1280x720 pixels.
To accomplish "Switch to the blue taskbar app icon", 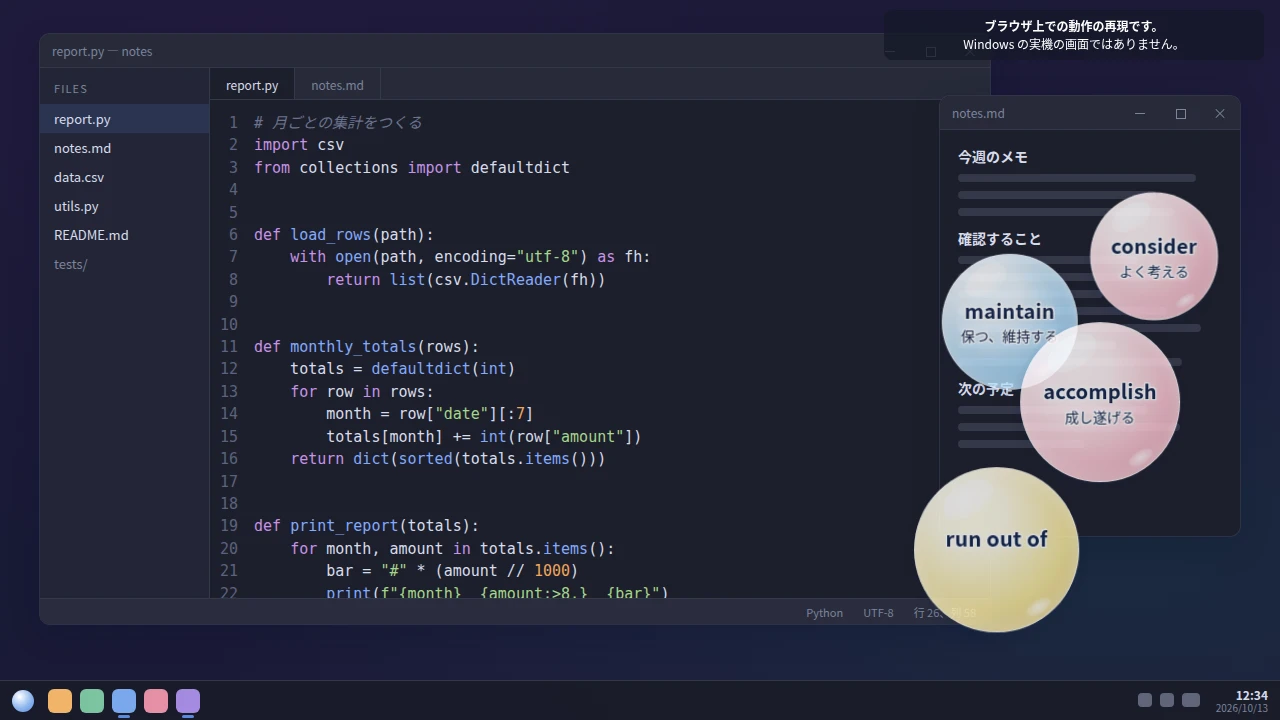I will coord(124,701).
